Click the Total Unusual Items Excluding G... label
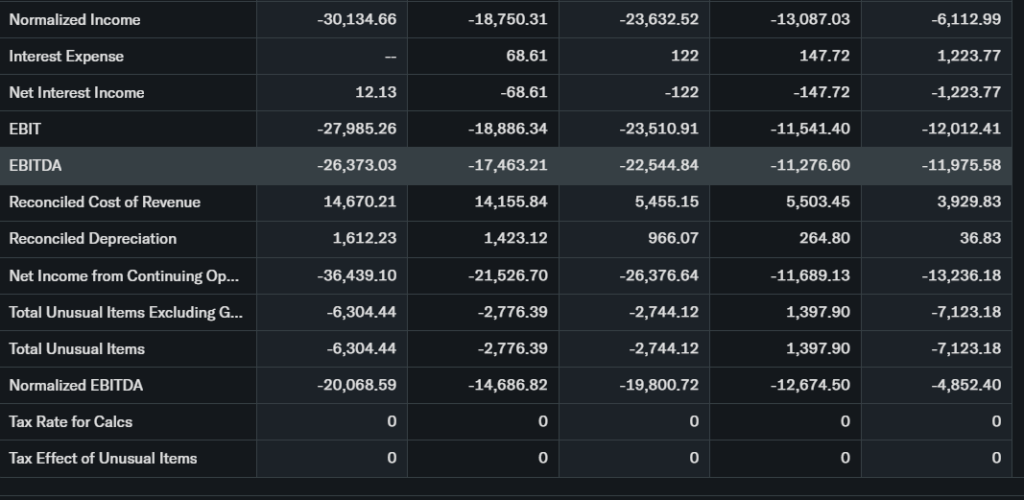 125,312
